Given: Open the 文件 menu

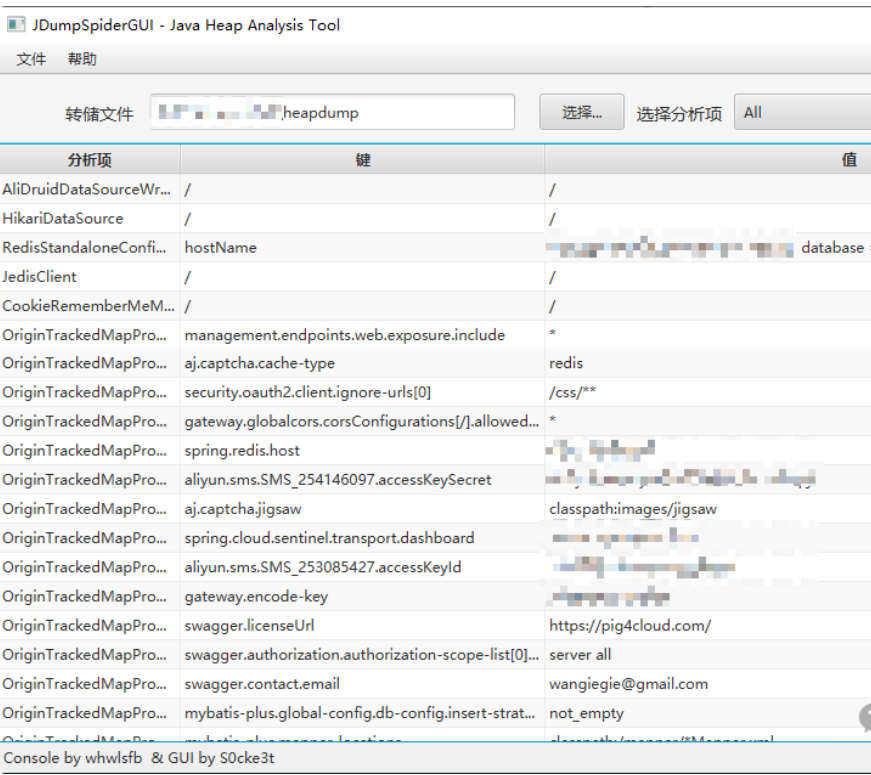Looking at the screenshot, I should (30, 59).
